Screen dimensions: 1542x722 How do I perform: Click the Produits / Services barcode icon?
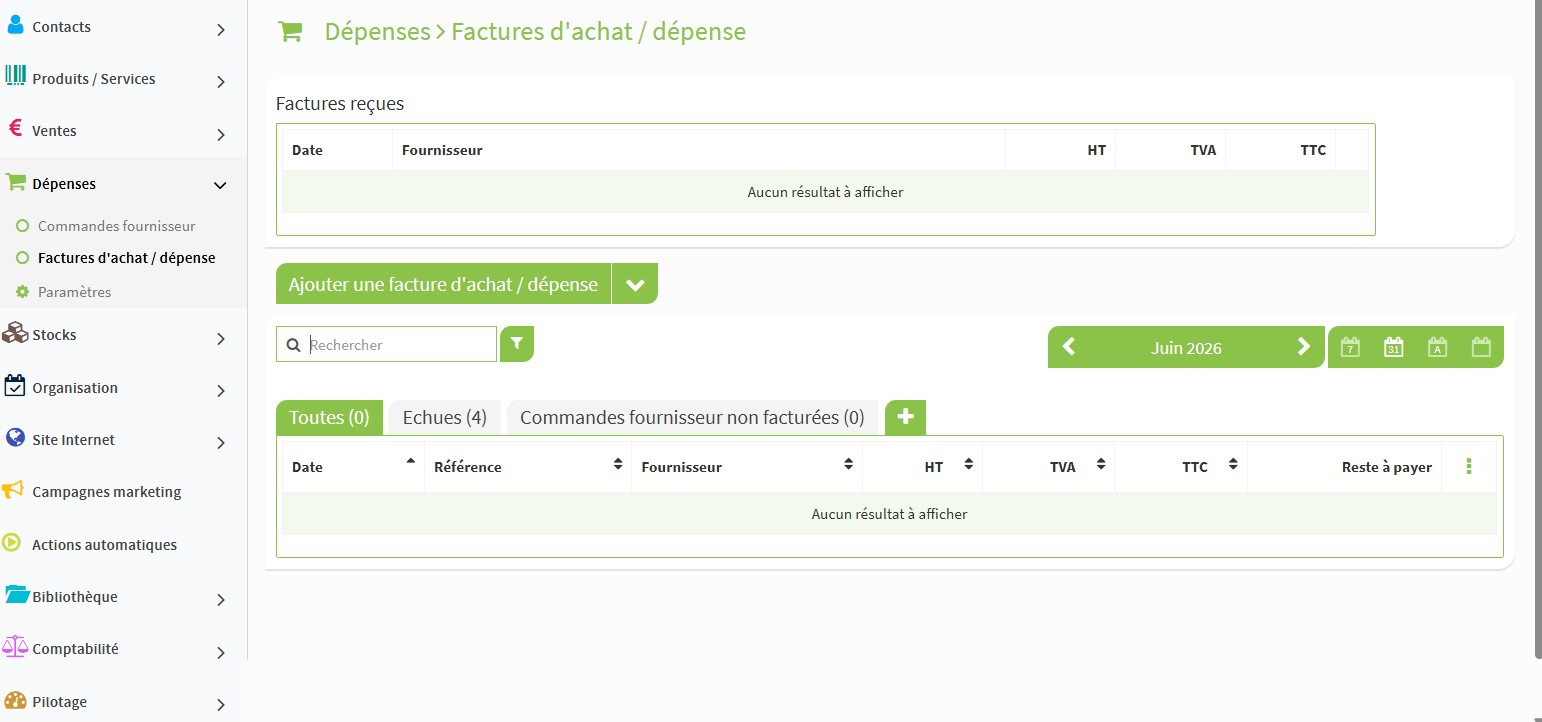pyautogui.click(x=15, y=76)
